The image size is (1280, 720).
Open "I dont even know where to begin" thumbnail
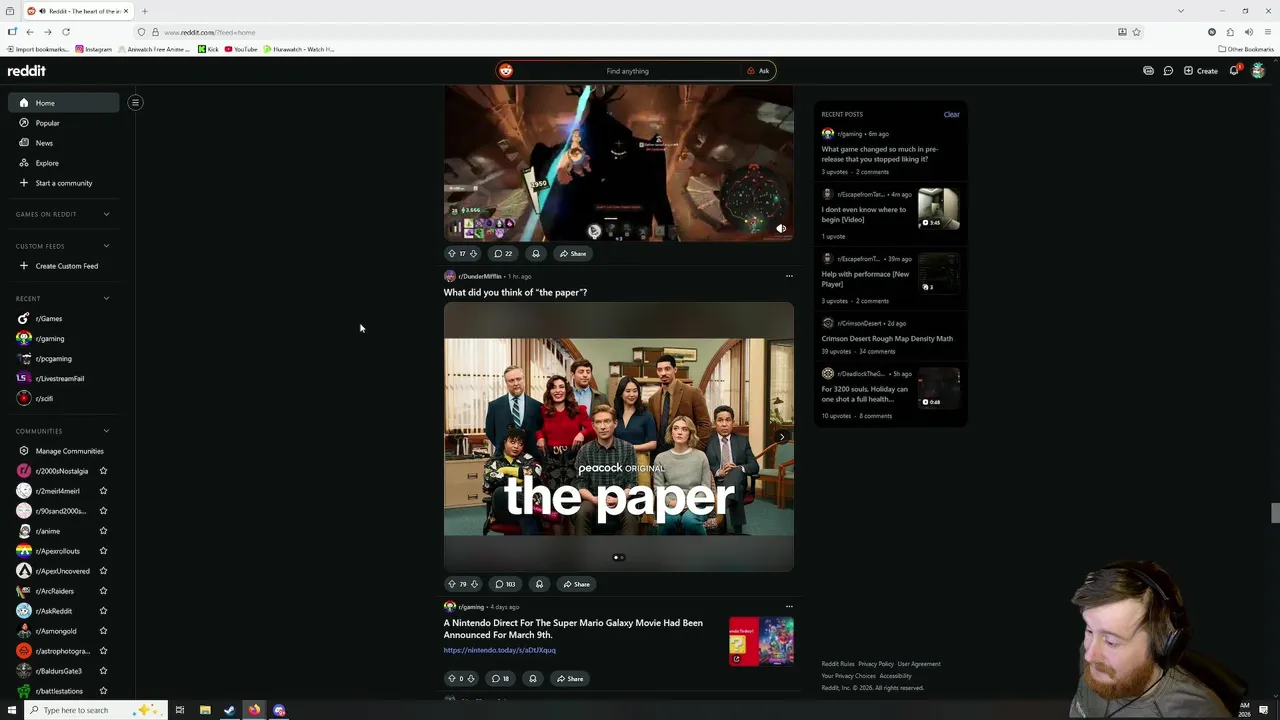click(x=939, y=209)
